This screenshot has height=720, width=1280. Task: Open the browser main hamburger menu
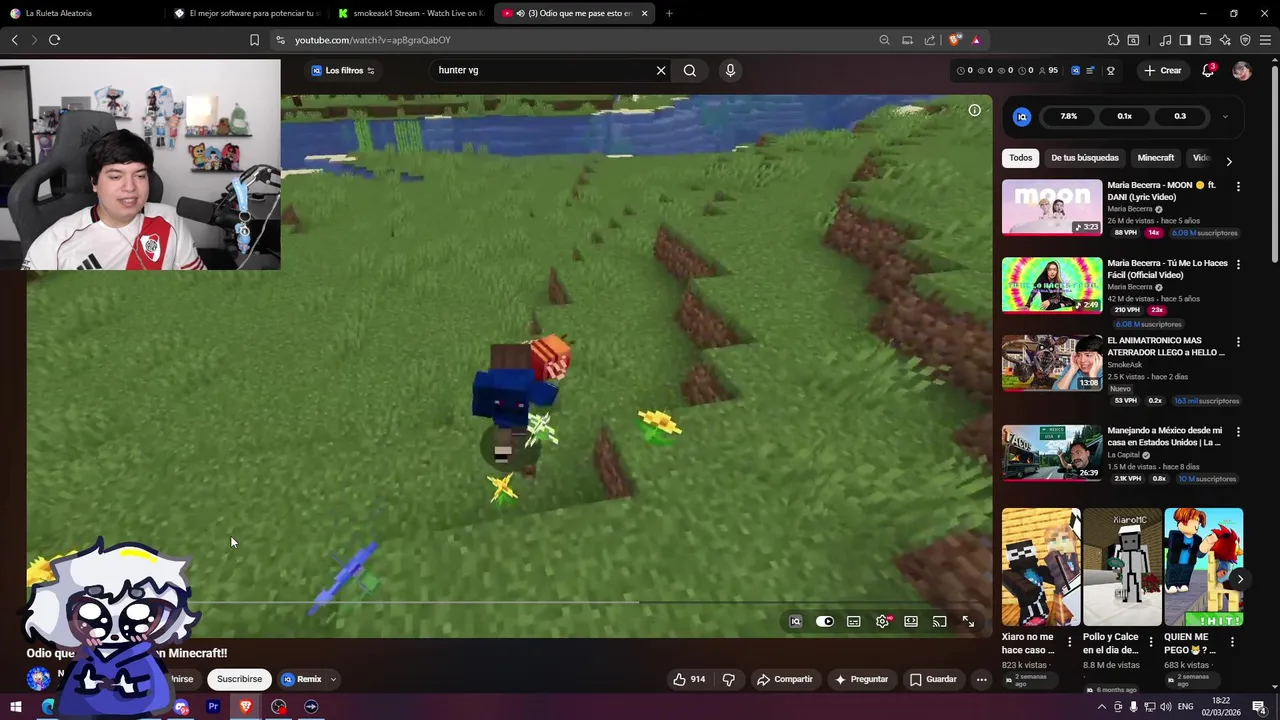click(x=1265, y=40)
